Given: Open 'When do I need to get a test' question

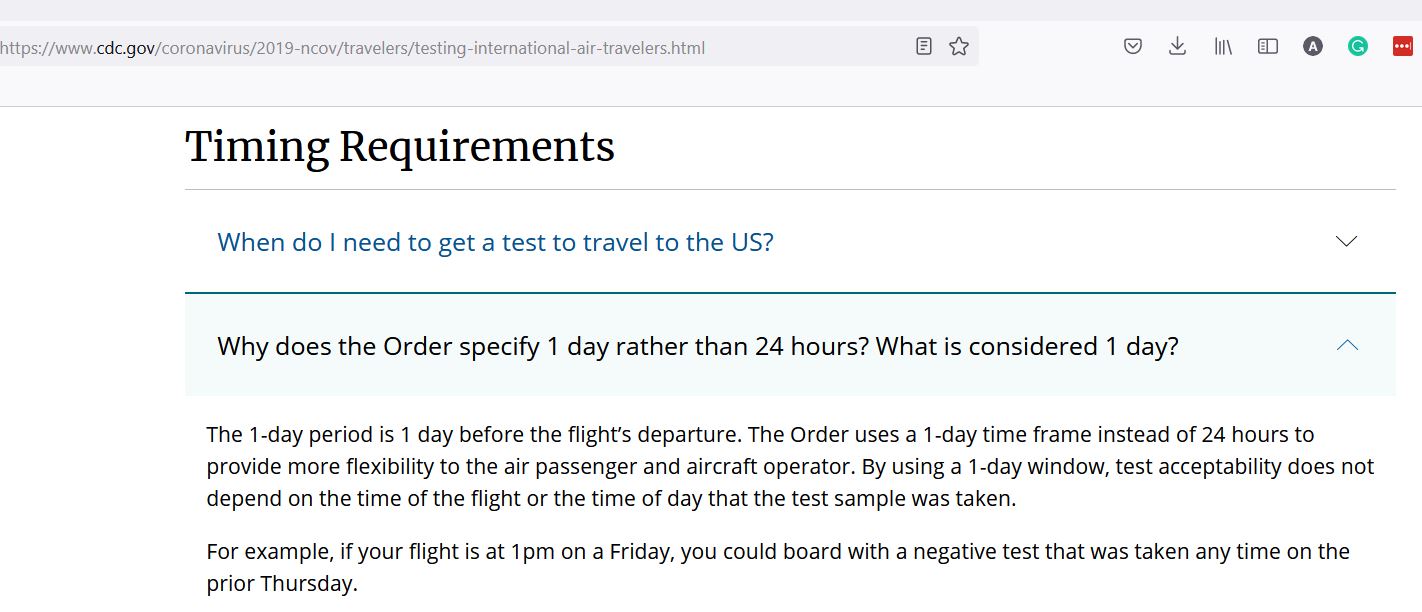Looking at the screenshot, I should [495, 242].
